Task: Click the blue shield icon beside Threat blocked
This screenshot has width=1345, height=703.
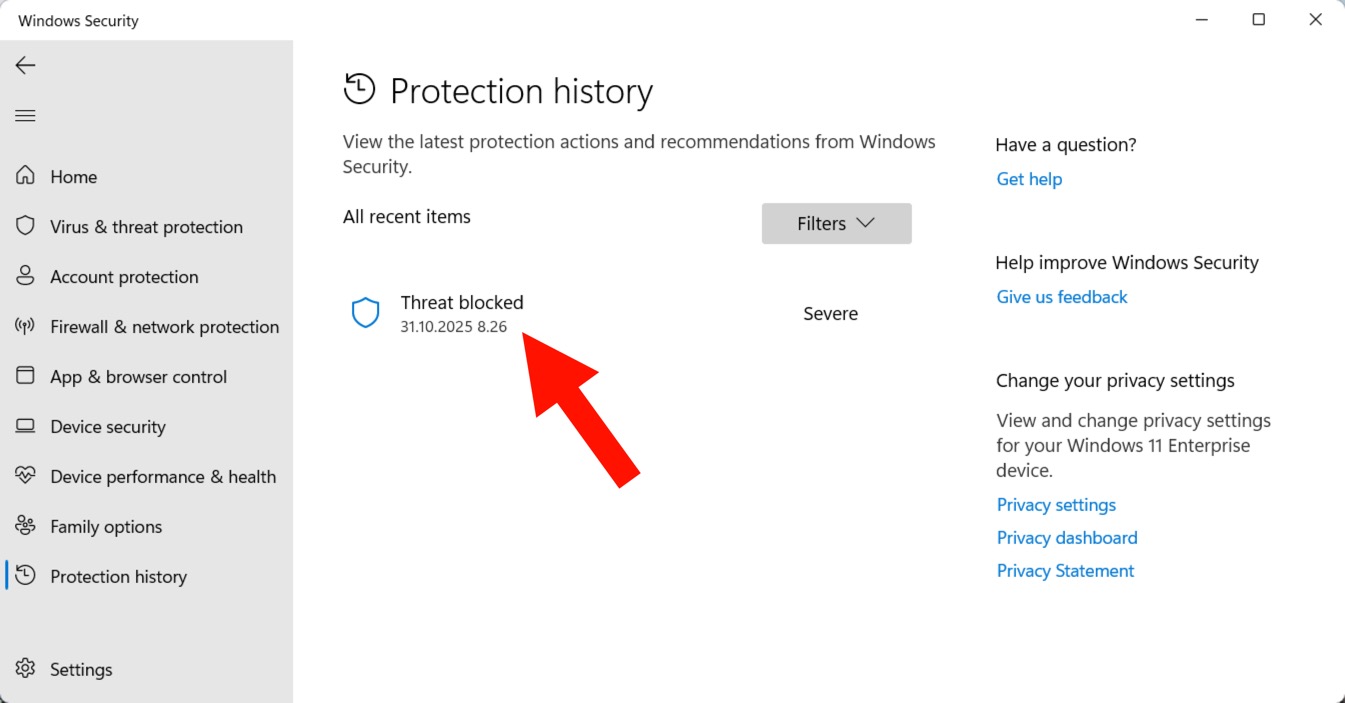Action: pos(366,313)
